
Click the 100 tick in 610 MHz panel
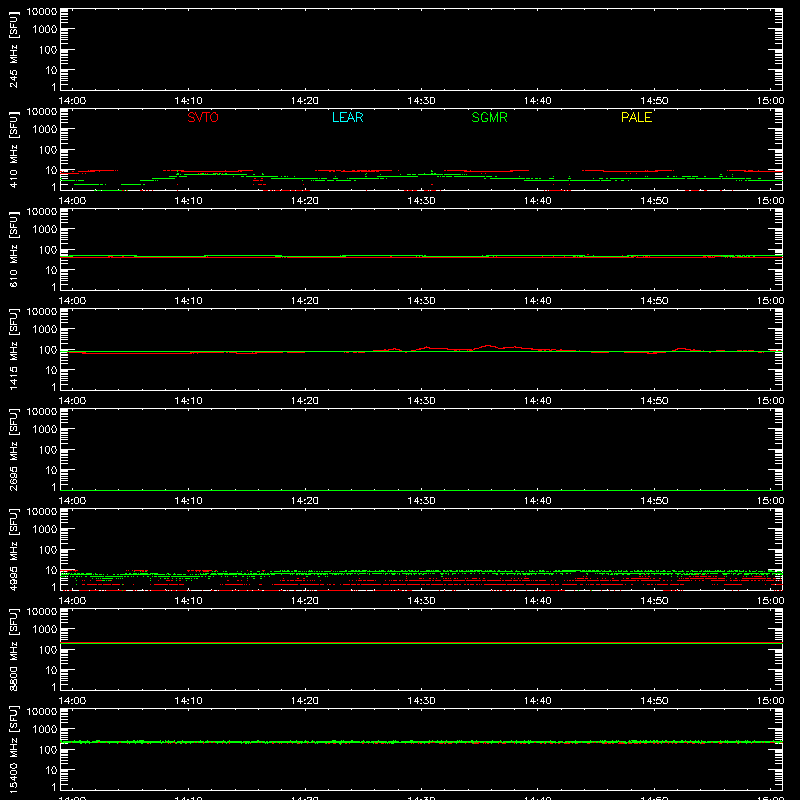(x=48, y=249)
